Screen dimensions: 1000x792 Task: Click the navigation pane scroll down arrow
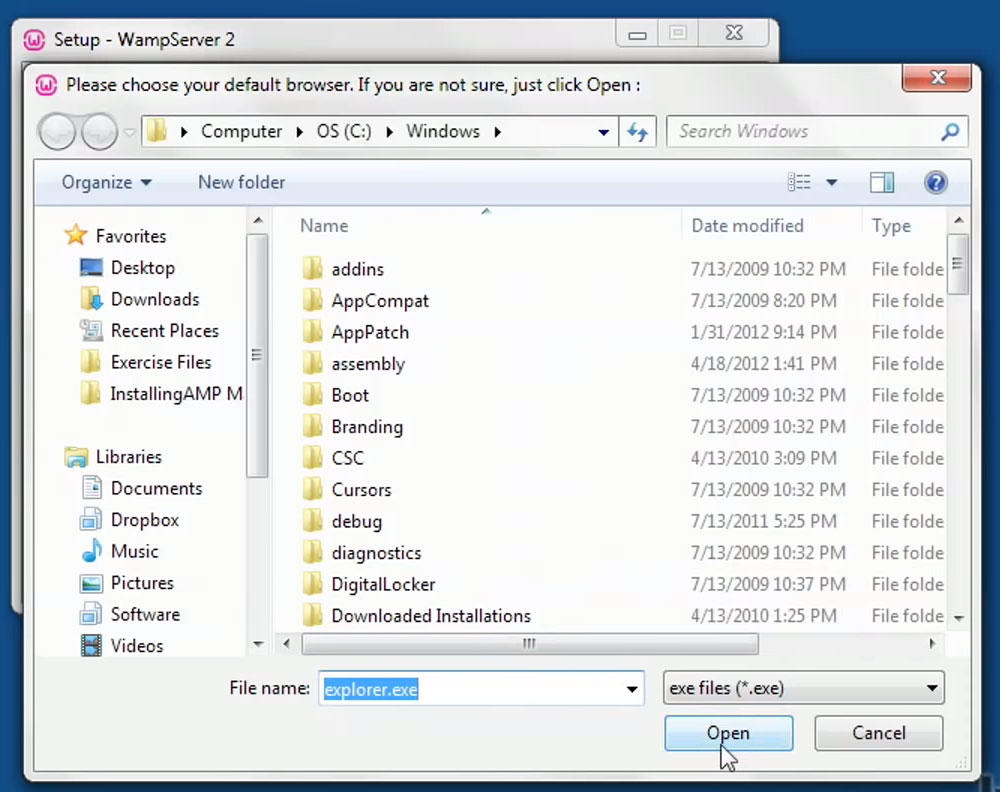tap(258, 644)
